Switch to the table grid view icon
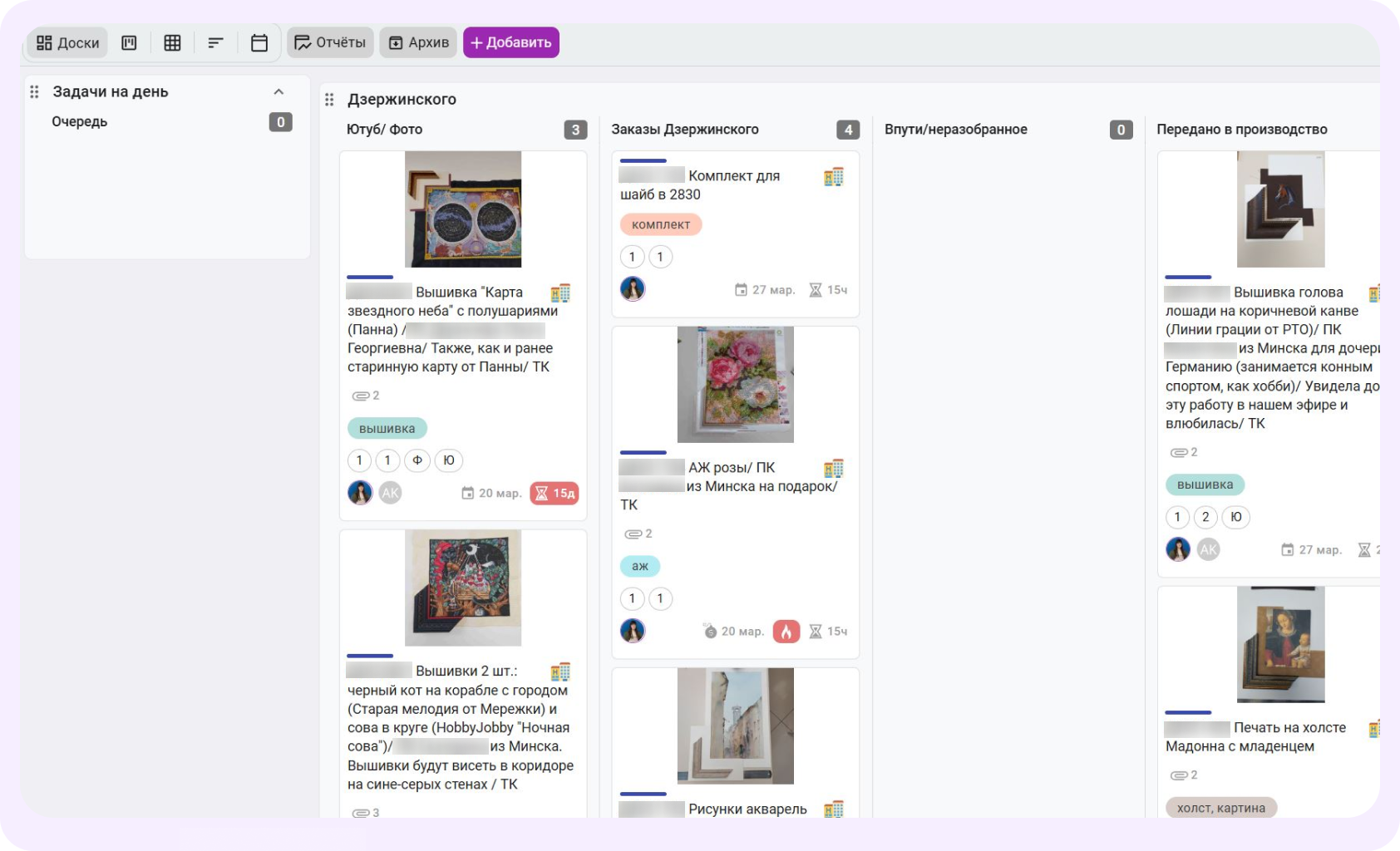 click(172, 43)
